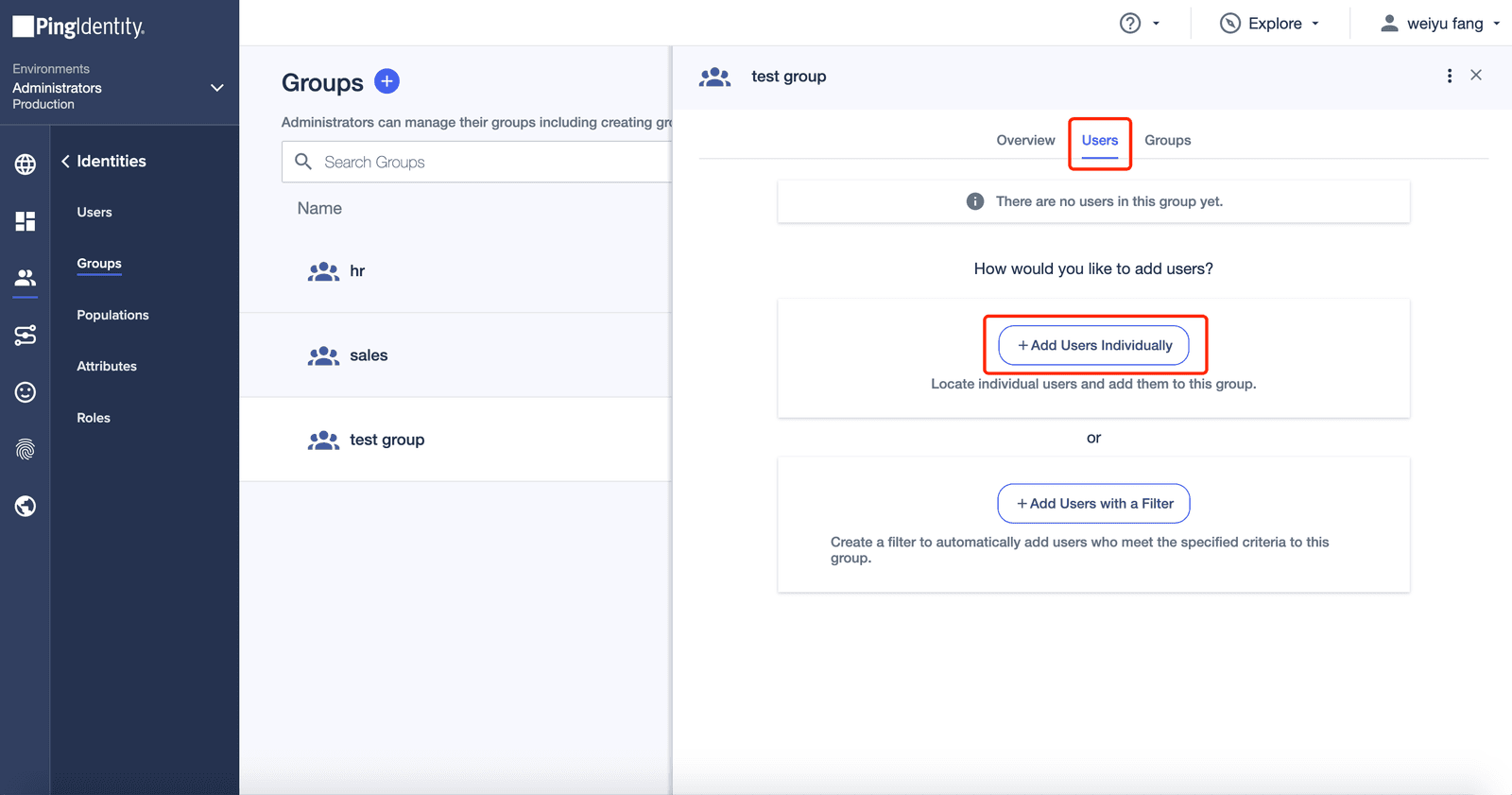1512x795 pixels.
Task: Click the Explore compass icon
Action: click(1230, 24)
